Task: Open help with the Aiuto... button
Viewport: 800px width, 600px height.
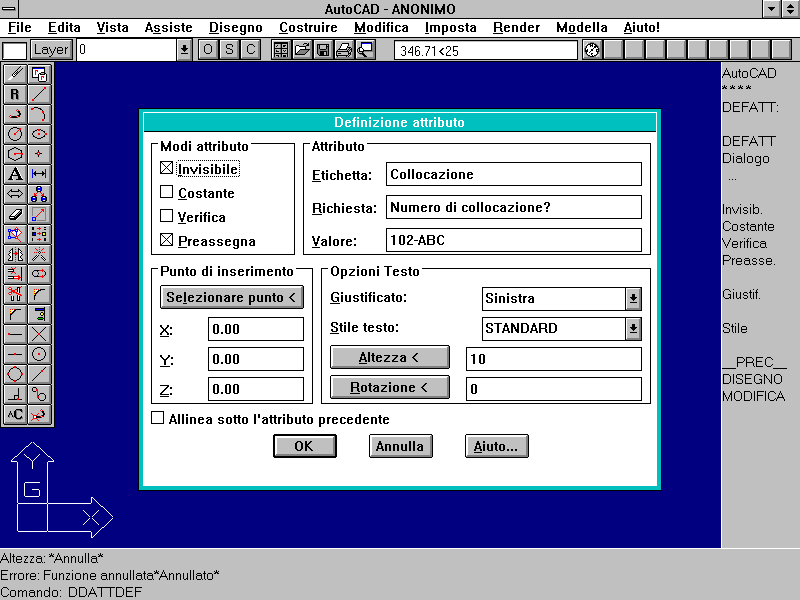Action: point(496,446)
